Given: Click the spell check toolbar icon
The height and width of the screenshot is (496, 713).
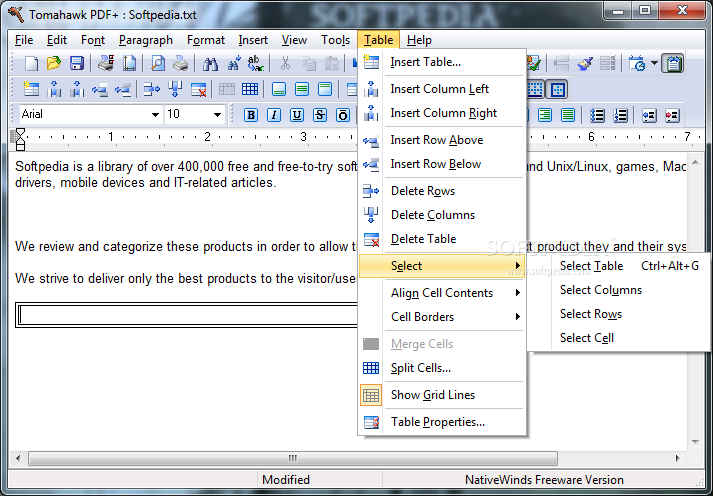Looking at the screenshot, I should pos(534,63).
